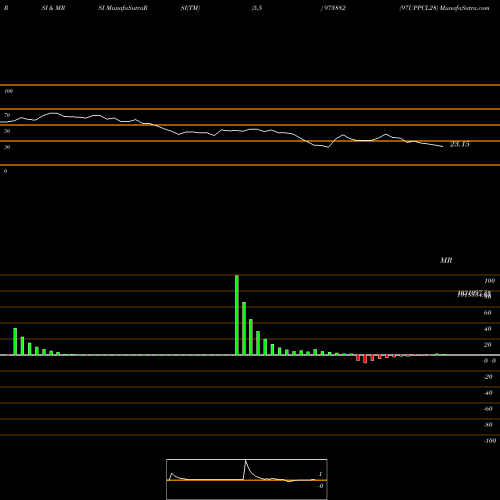The height and width of the screenshot is (500, 500).
Task: Click the RSI axis label 50
Action: click(x=7, y=131)
